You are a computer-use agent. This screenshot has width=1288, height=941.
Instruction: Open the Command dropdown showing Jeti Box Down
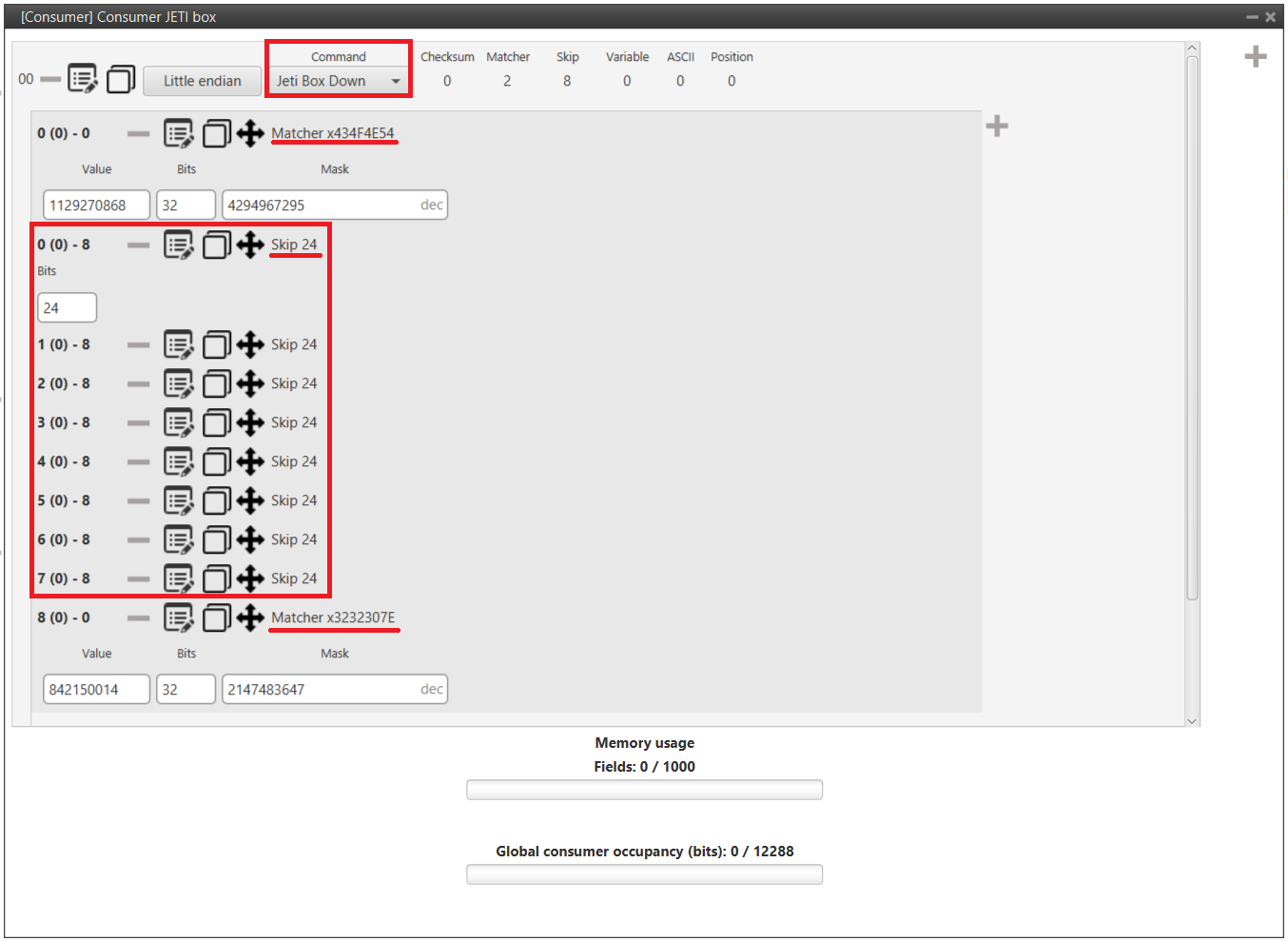339,81
